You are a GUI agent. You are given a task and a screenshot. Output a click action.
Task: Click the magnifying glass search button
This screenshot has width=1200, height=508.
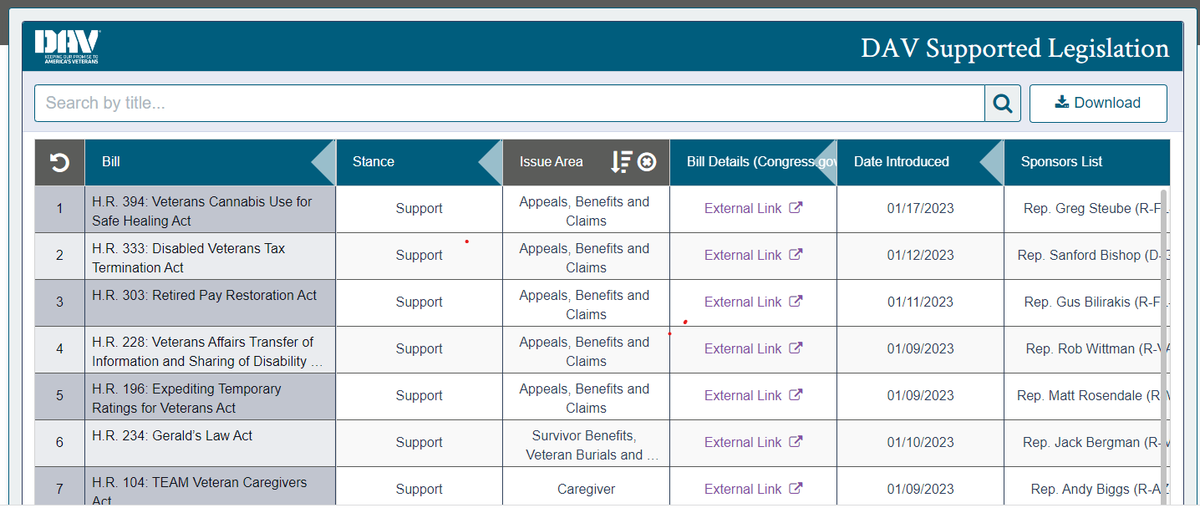[1003, 103]
